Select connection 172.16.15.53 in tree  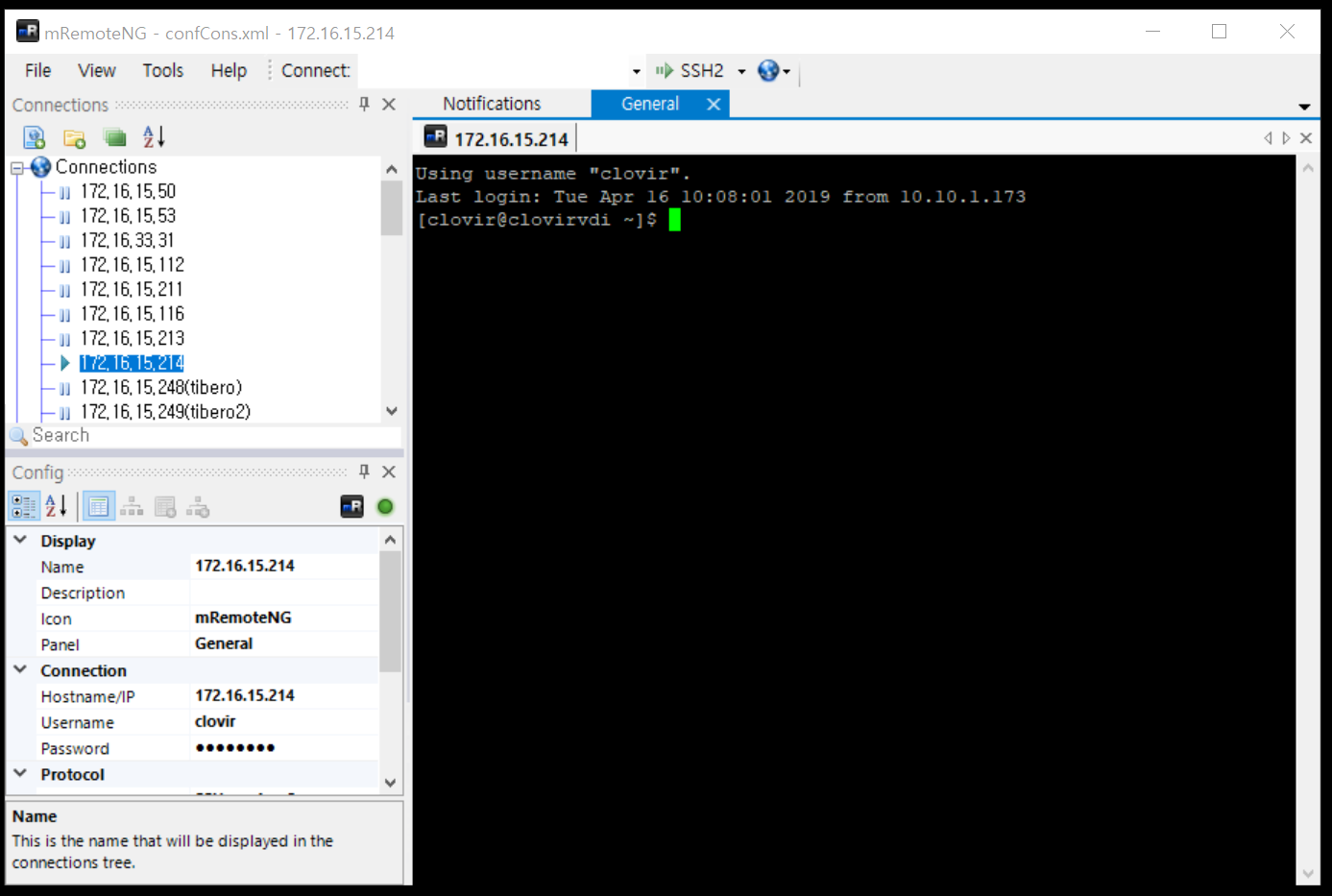click(x=128, y=216)
